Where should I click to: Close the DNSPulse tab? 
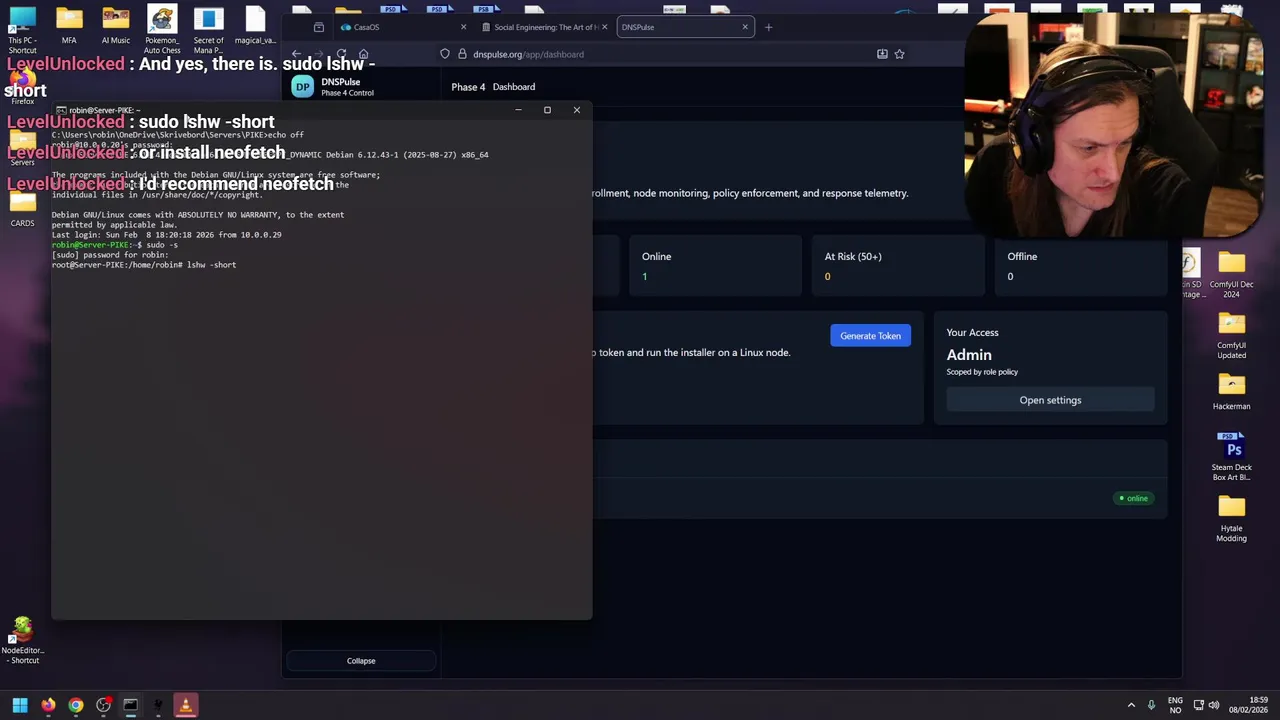tap(745, 27)
